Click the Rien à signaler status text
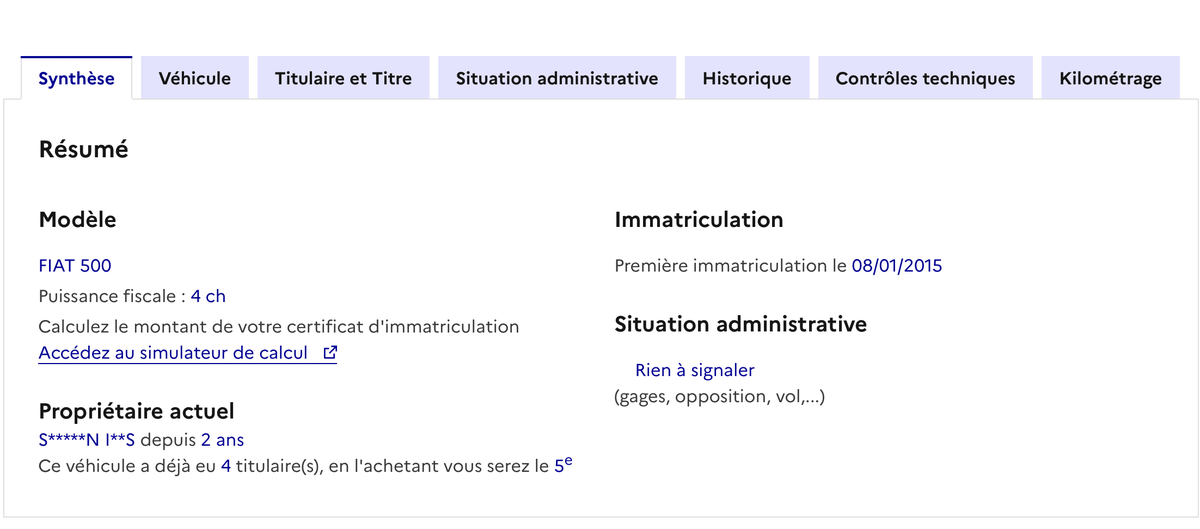Image resolution: width=1200 pixels, height=529 pixels. (694, 371)
